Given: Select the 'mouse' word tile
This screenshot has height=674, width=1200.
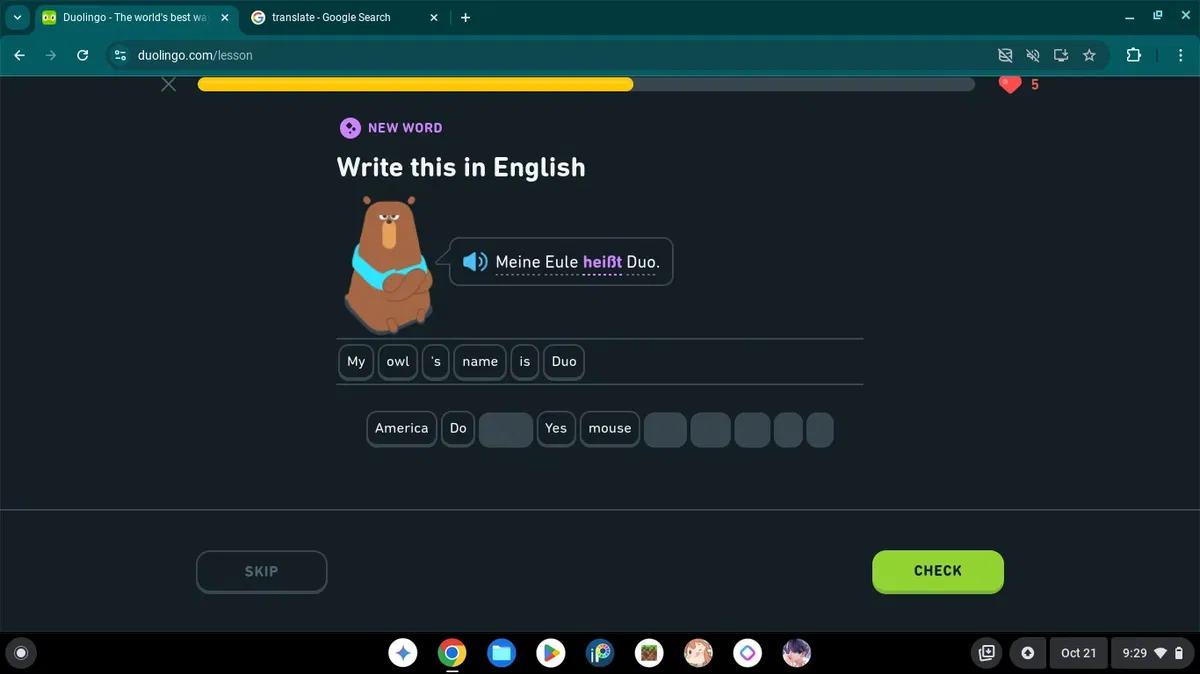Looking at the screenshot, I should [x=609, y=428].
